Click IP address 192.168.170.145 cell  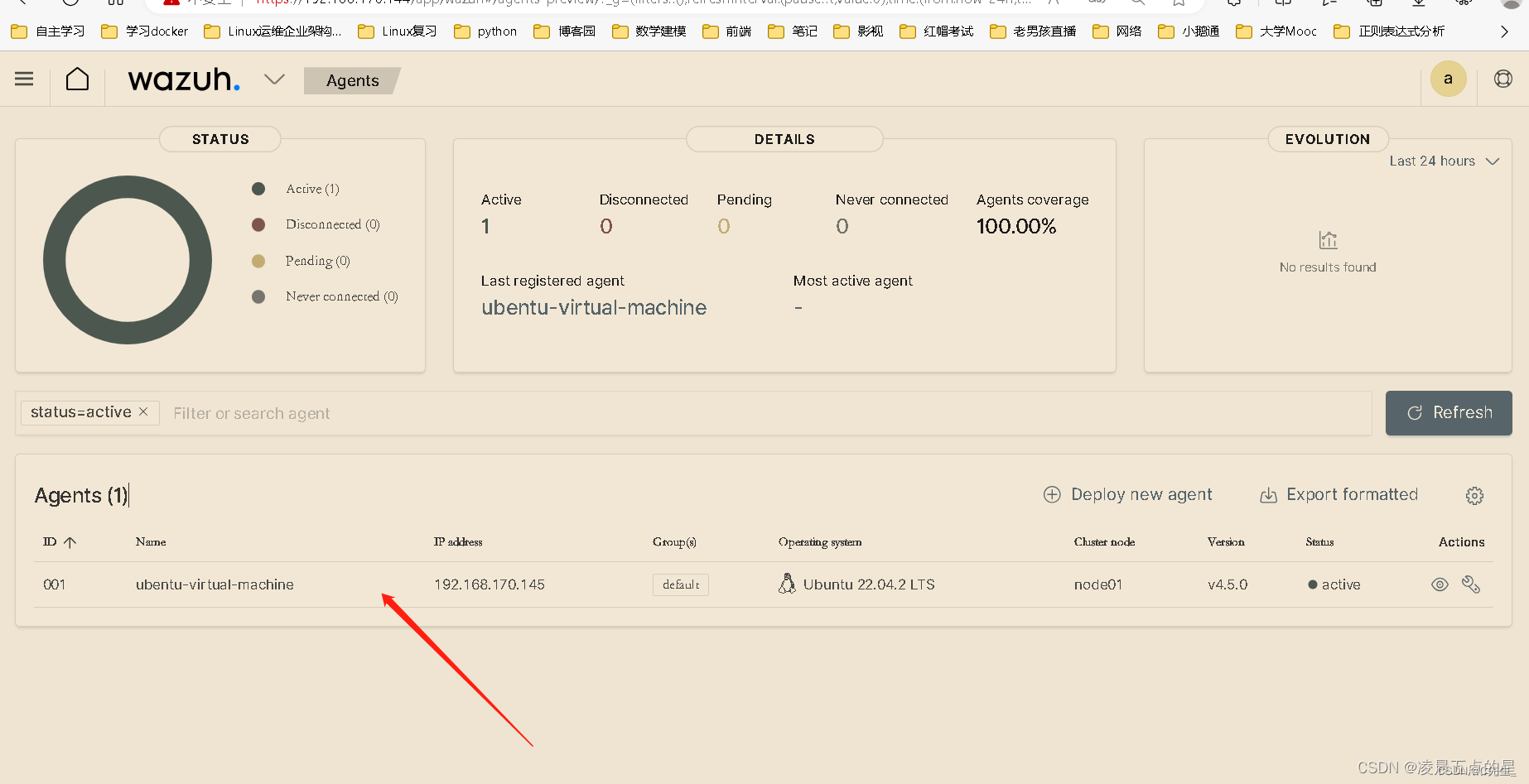[x=490, y=584]
